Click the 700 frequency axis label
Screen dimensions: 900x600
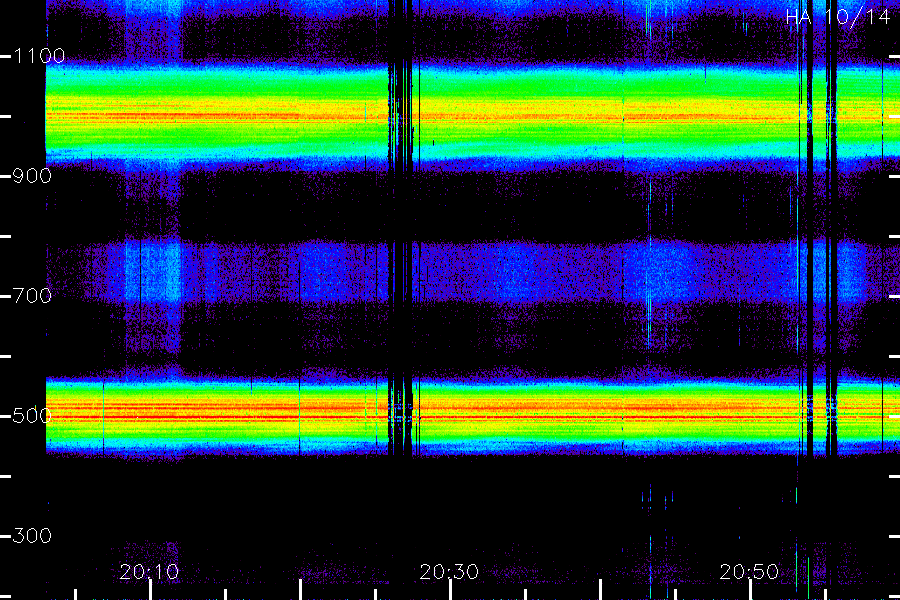click(32, 296)
